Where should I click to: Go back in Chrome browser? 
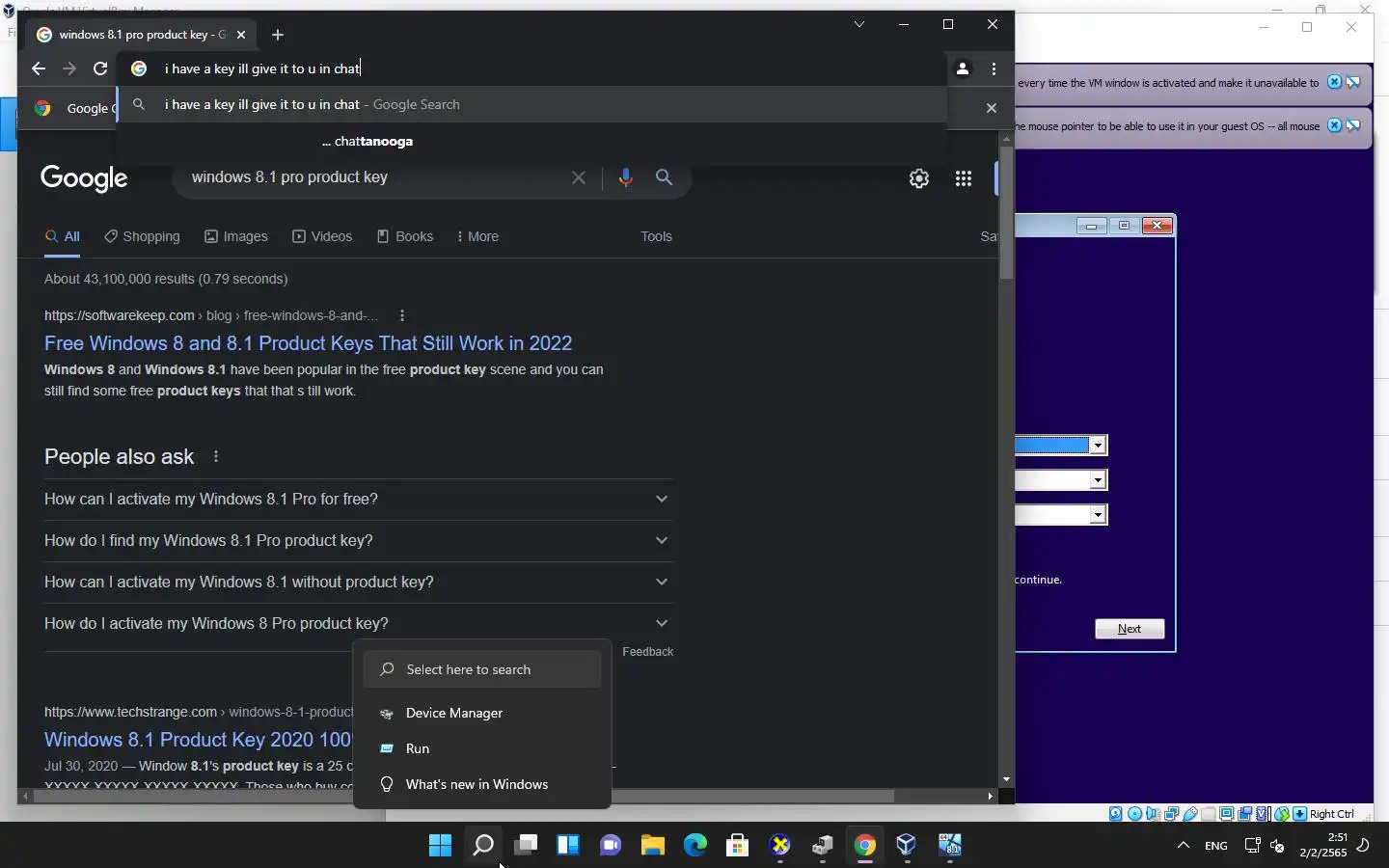39,68
